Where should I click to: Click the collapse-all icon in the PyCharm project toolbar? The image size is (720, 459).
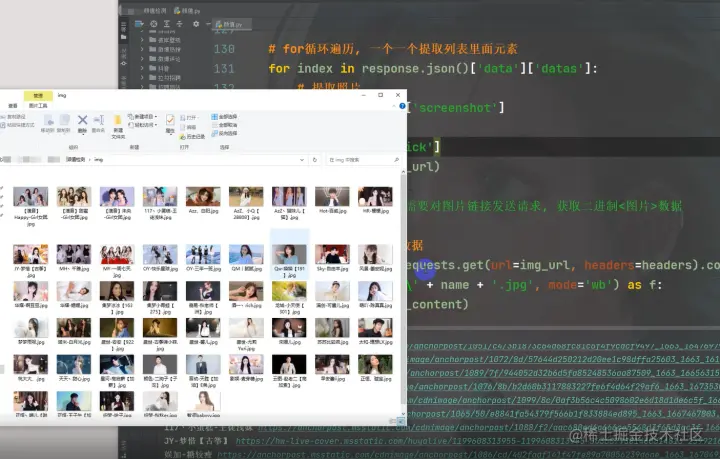coord(180,24)
